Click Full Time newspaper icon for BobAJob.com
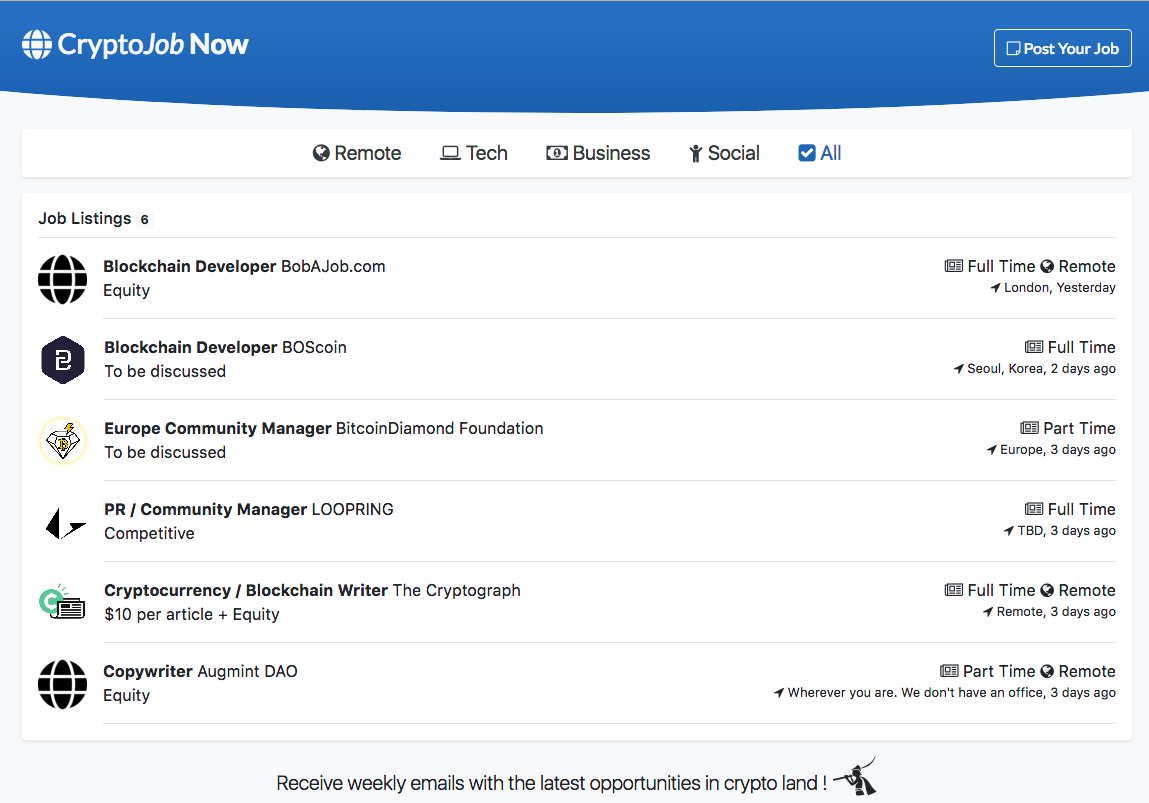Viewport: 1149px width, 803px height. coord(954,266)
